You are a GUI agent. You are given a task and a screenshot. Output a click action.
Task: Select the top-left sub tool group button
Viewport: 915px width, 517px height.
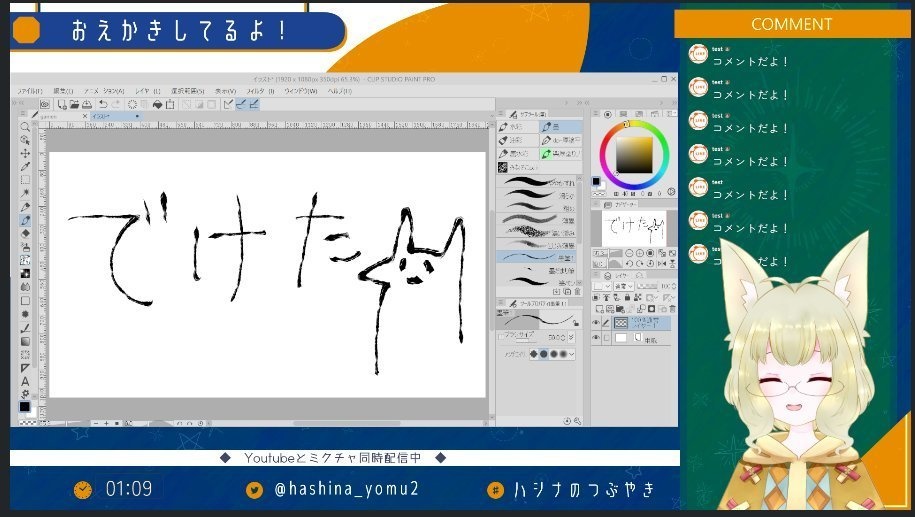[x=517, y=127]
